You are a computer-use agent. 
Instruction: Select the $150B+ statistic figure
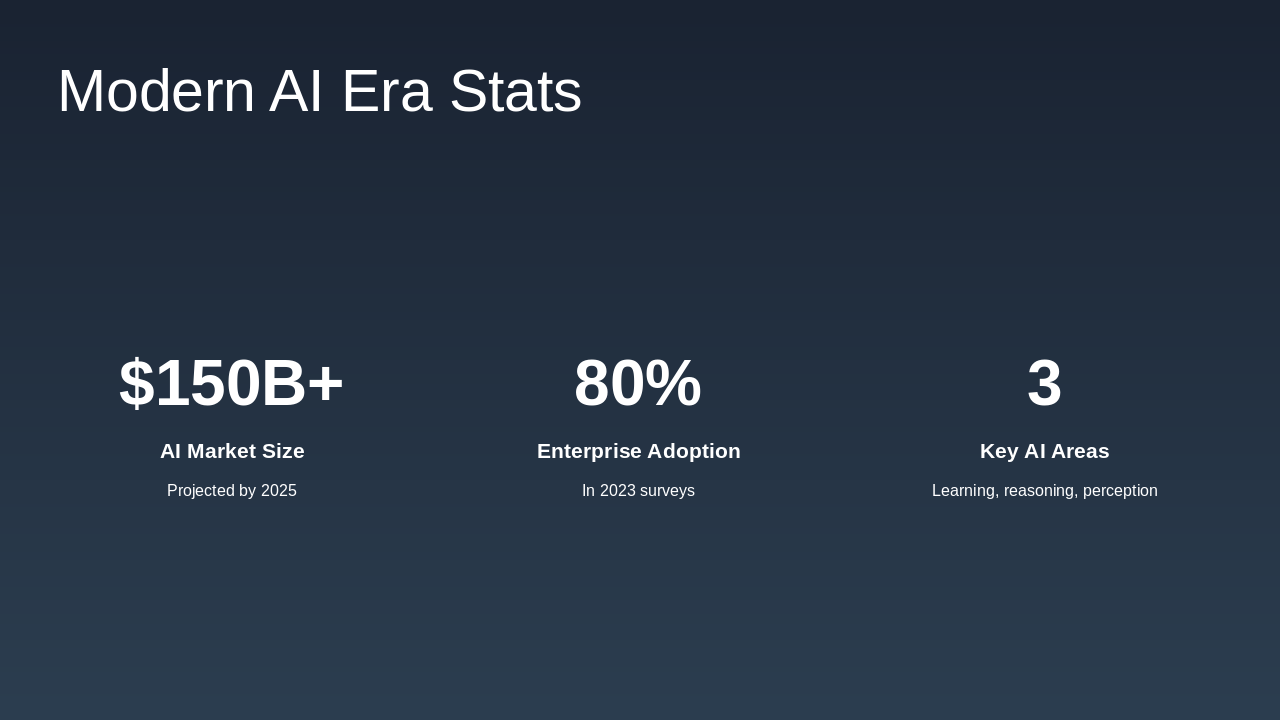tap(231, 383)
